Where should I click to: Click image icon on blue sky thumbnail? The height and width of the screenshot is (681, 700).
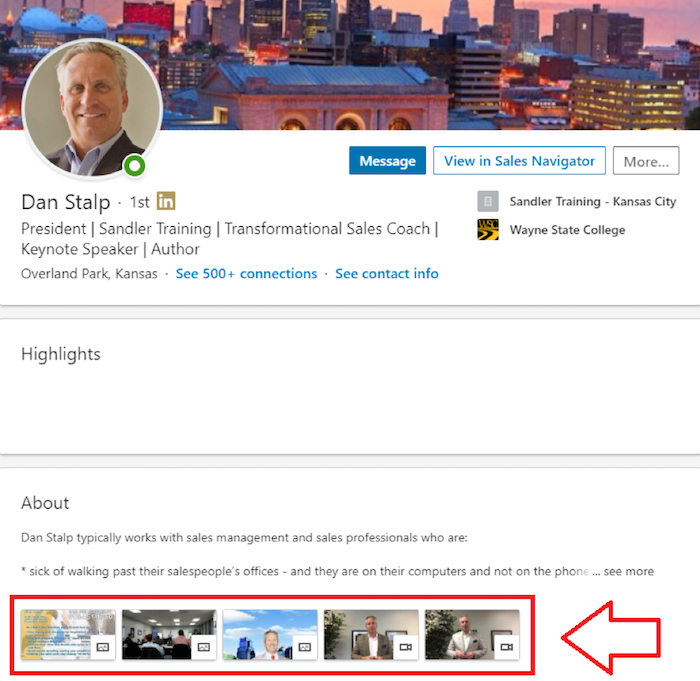(304, 647)
